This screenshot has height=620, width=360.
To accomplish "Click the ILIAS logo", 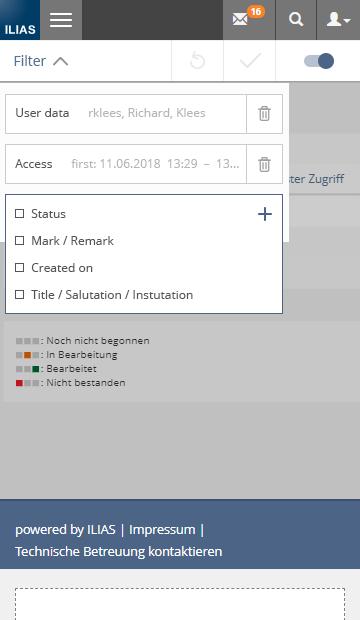I will (x=20, y=20).
